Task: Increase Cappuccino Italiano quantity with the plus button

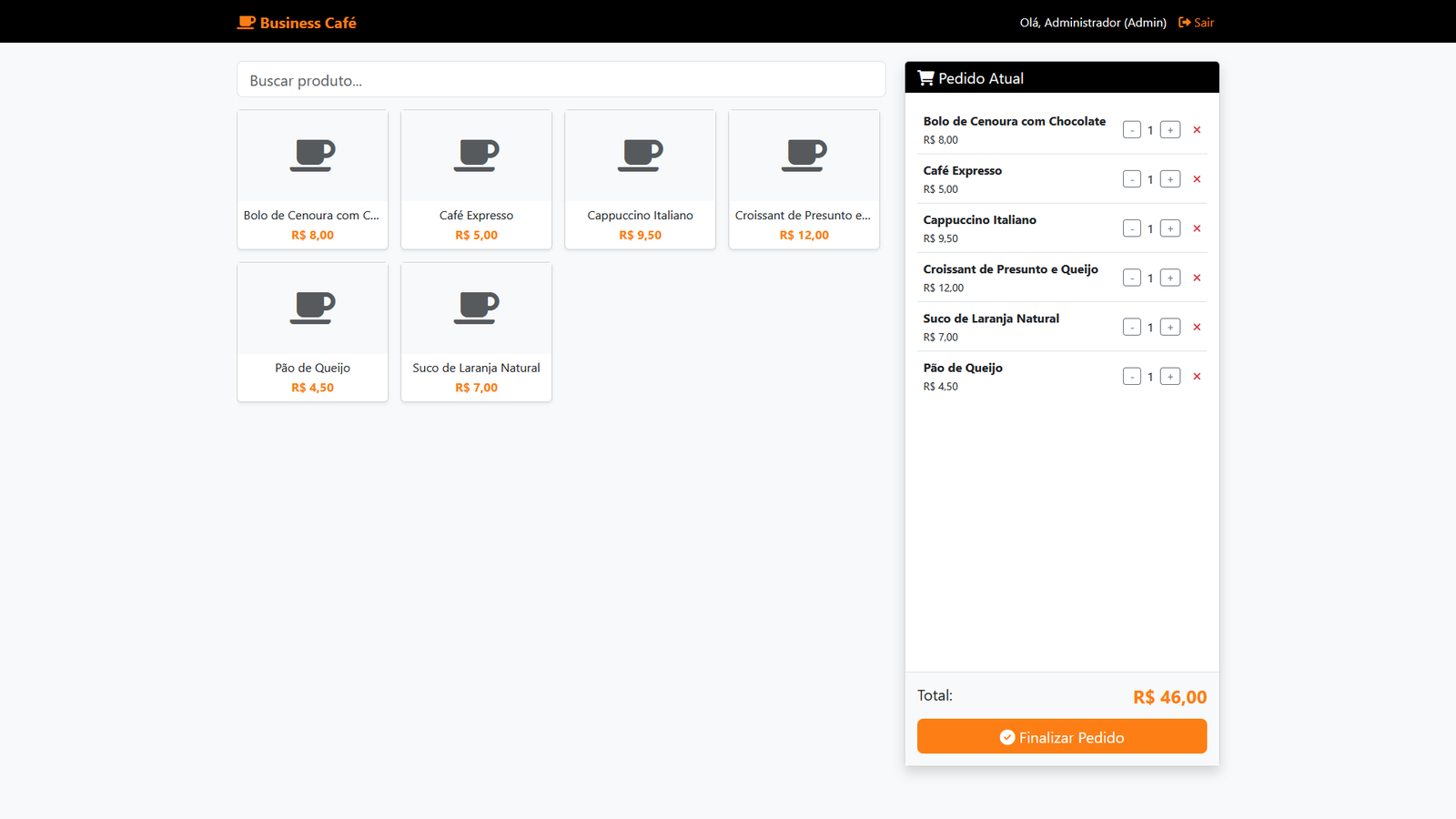Action: click(x=1169, y=227)
